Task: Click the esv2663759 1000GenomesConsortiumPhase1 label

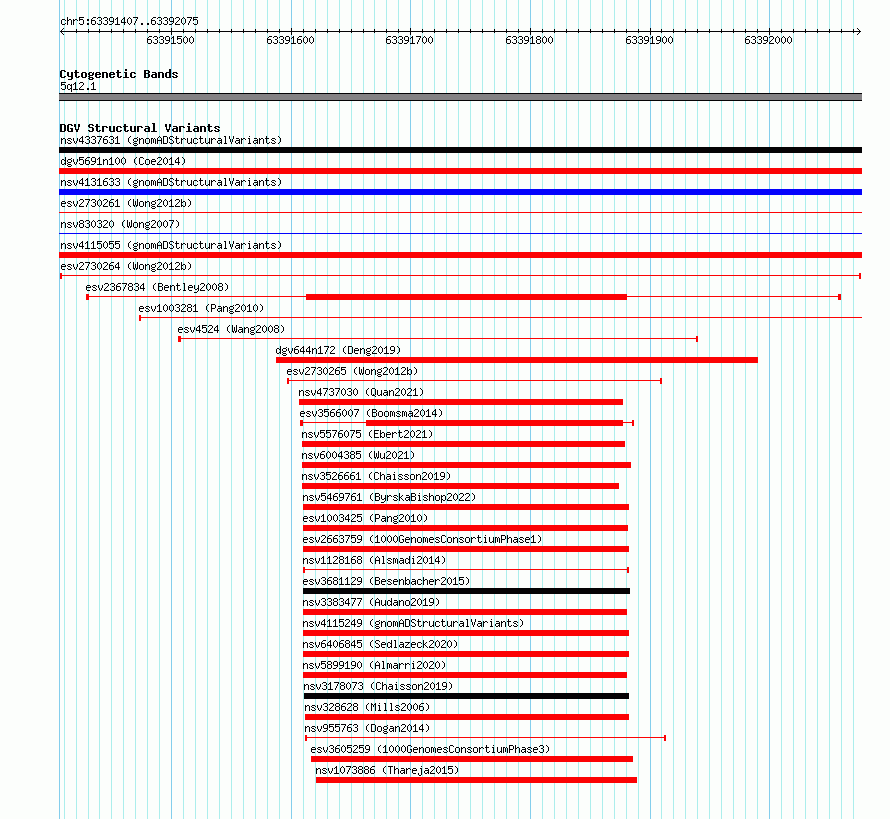Action: (x=422, y=539)
